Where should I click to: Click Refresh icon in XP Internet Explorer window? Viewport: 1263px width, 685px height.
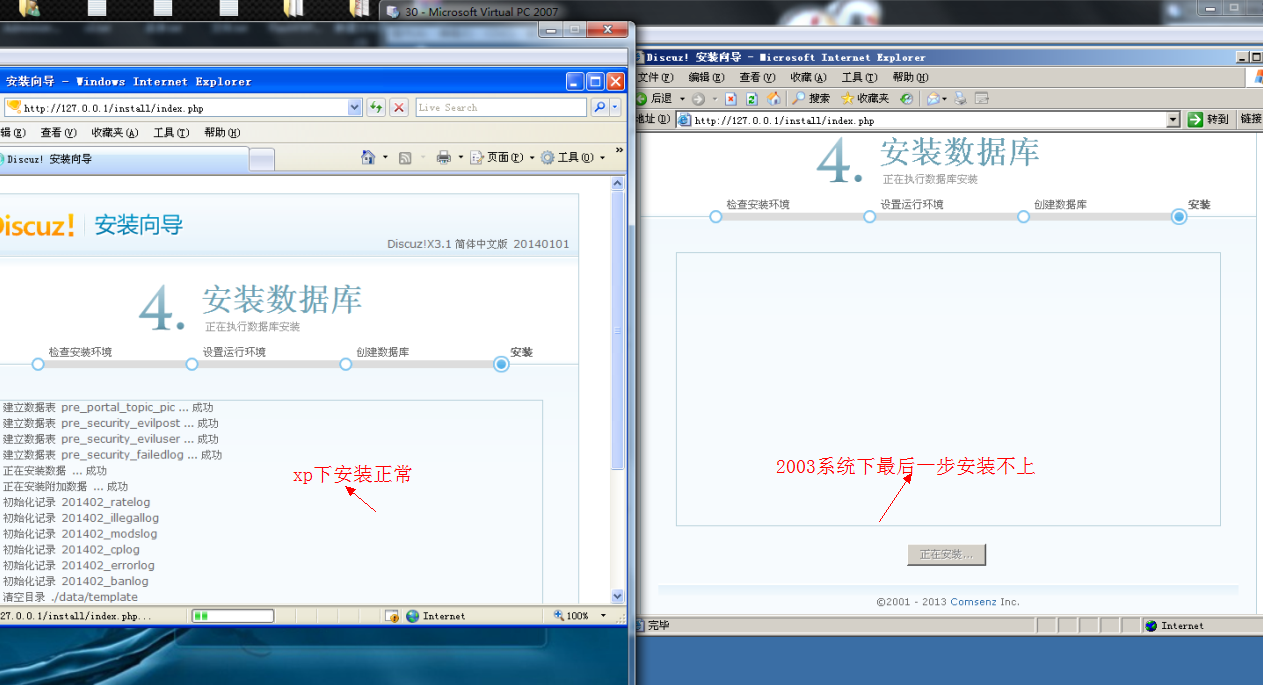coord(376,107)
